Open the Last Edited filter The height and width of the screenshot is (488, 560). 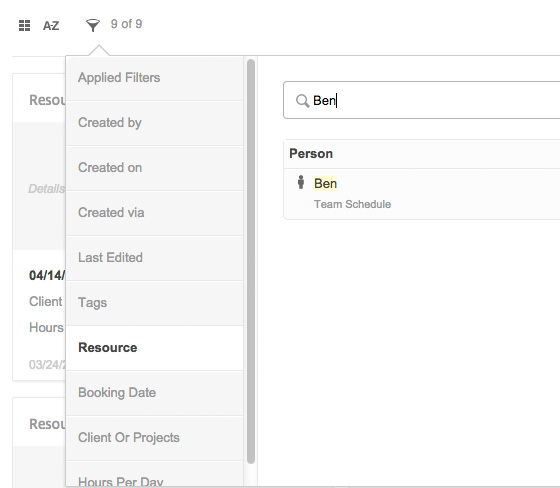coord(155,258)
